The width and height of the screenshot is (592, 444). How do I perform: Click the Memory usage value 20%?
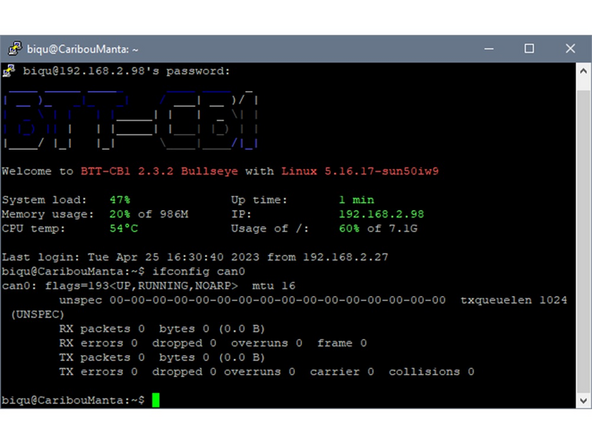click(x=120, y=214)
